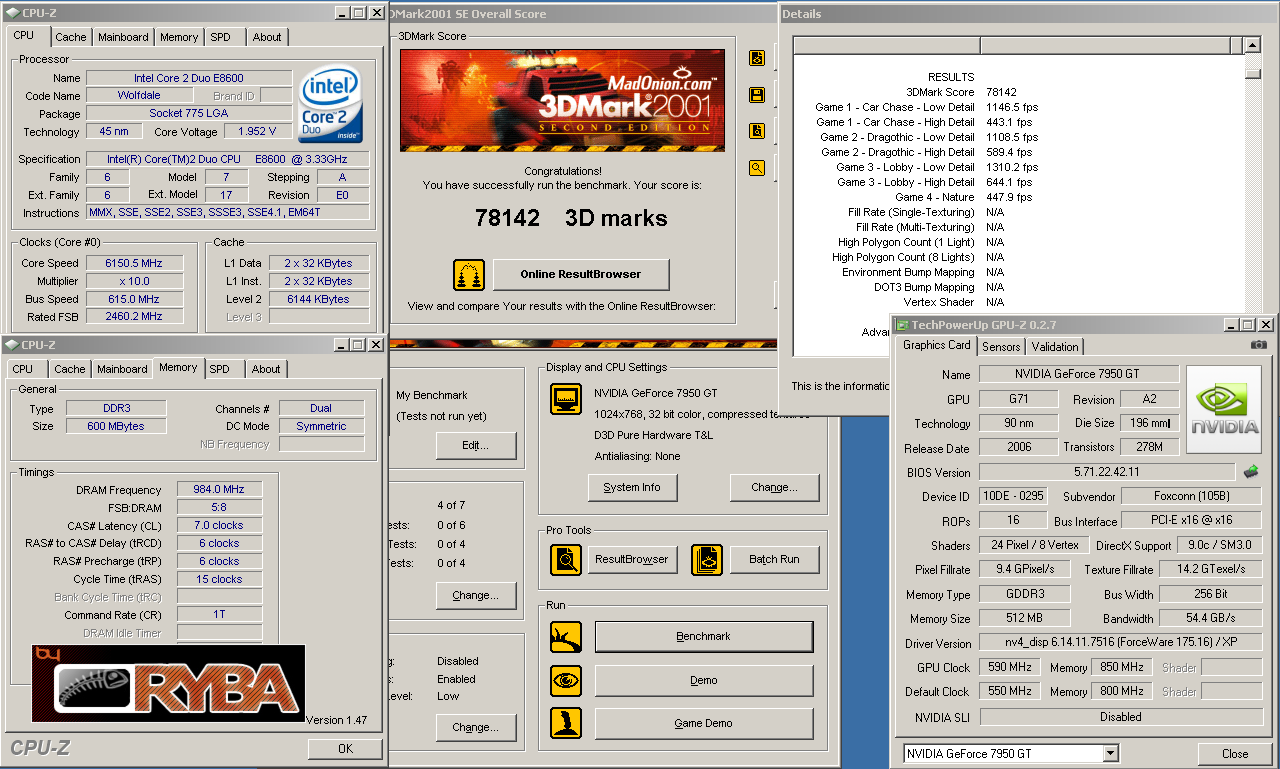Screen dimensions: 1280x769
Task: Click the processor Name field Intel Core 2 Duo E8600
Action: [x=189, y=78]
